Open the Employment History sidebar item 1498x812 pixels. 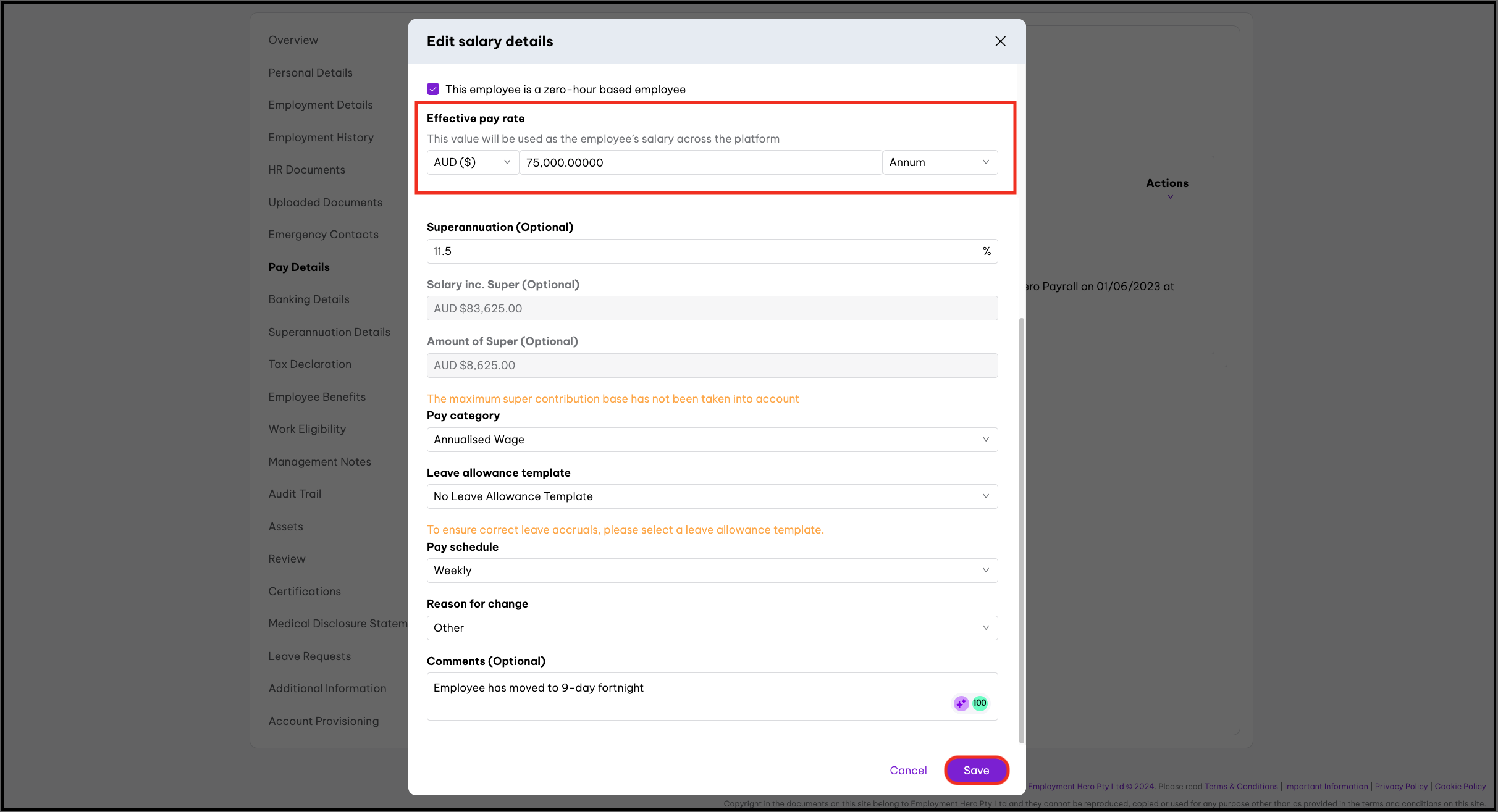(x=321, y=138)
